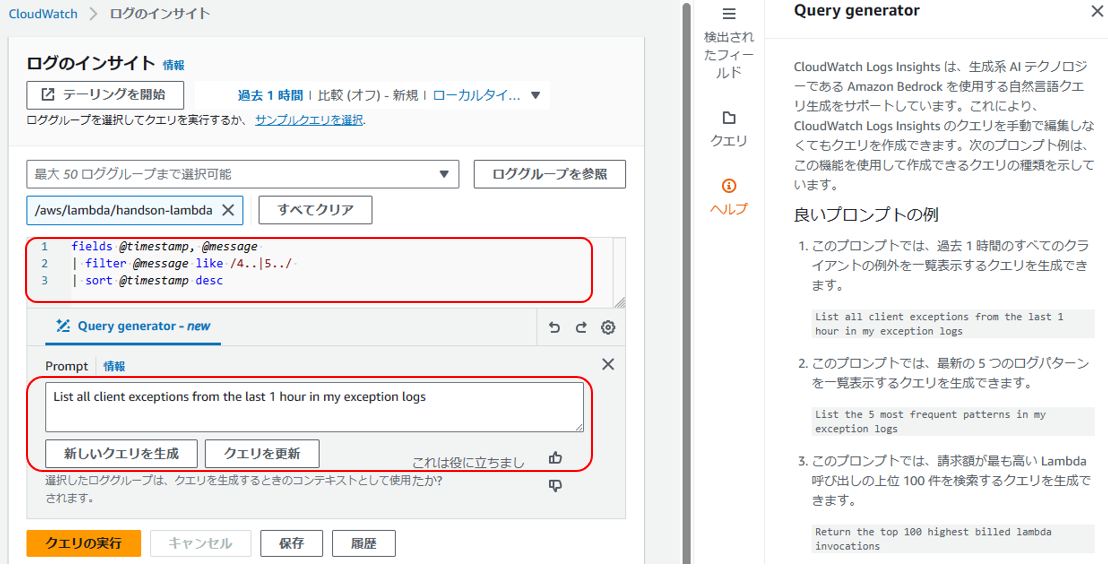Click example prompt 'List all client exceptions' code
Image resolution: width=1108 pixels, height=568 pixels.
952,324
